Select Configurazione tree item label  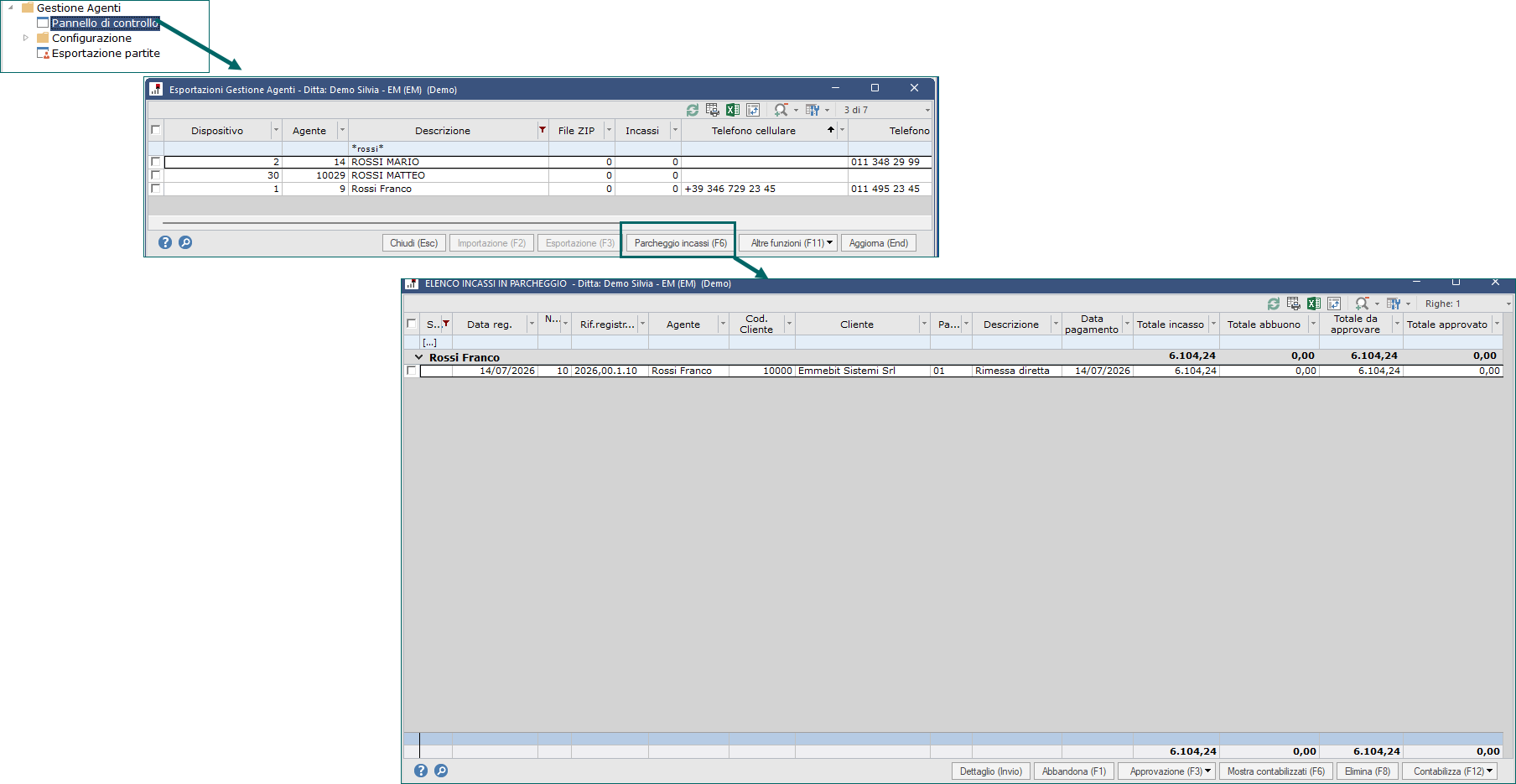[91, 38]
